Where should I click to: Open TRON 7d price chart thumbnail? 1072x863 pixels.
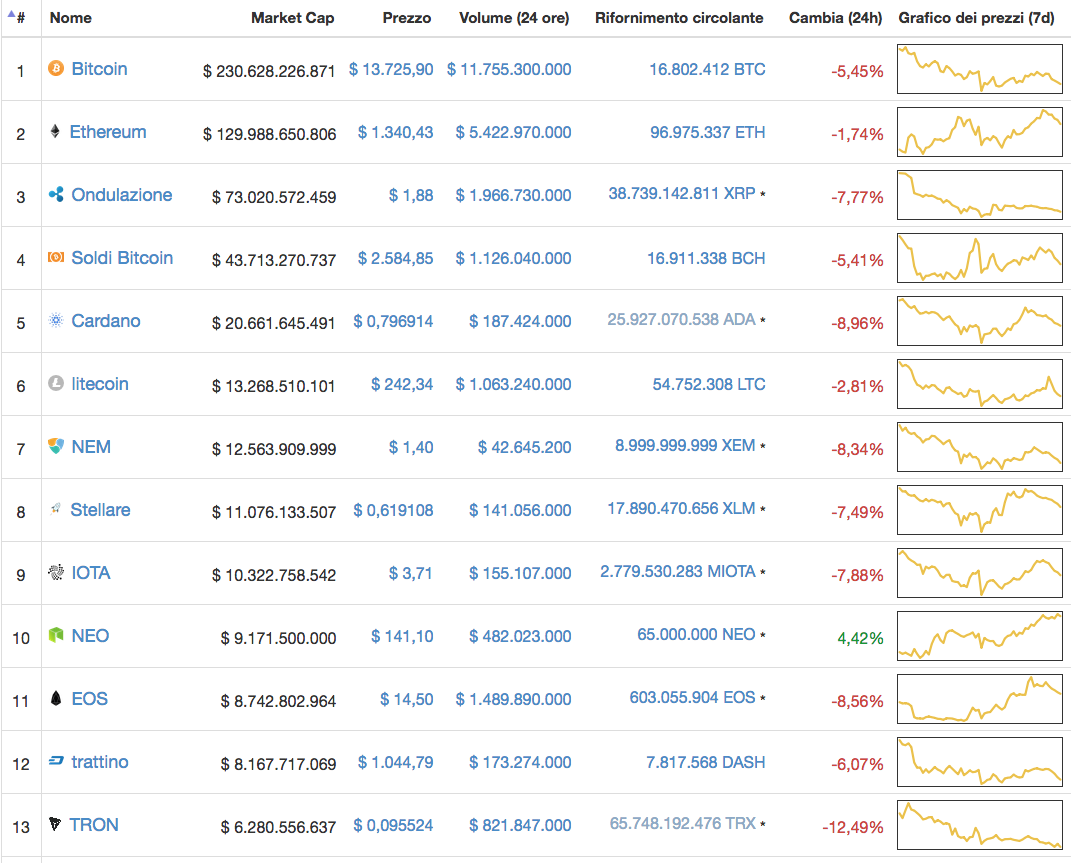[x=980, y=825]
